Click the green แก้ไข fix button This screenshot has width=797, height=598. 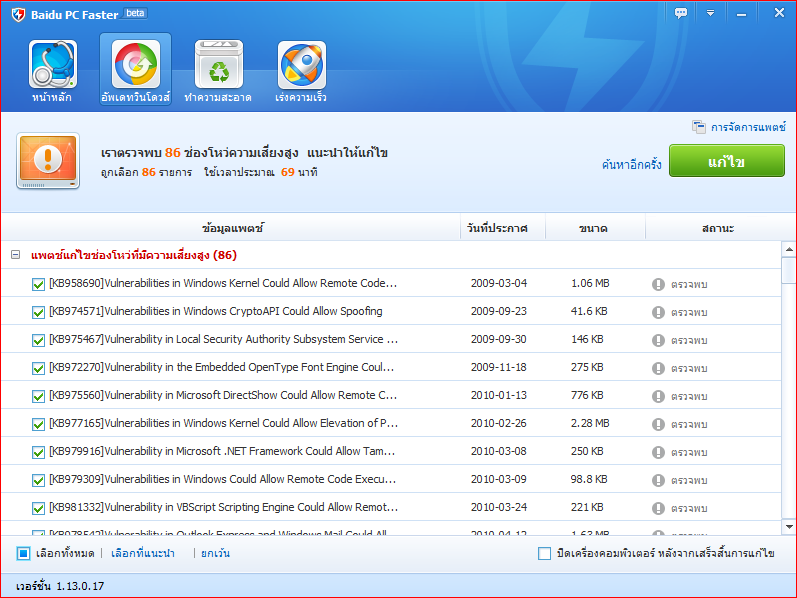(x=727, y=161)
